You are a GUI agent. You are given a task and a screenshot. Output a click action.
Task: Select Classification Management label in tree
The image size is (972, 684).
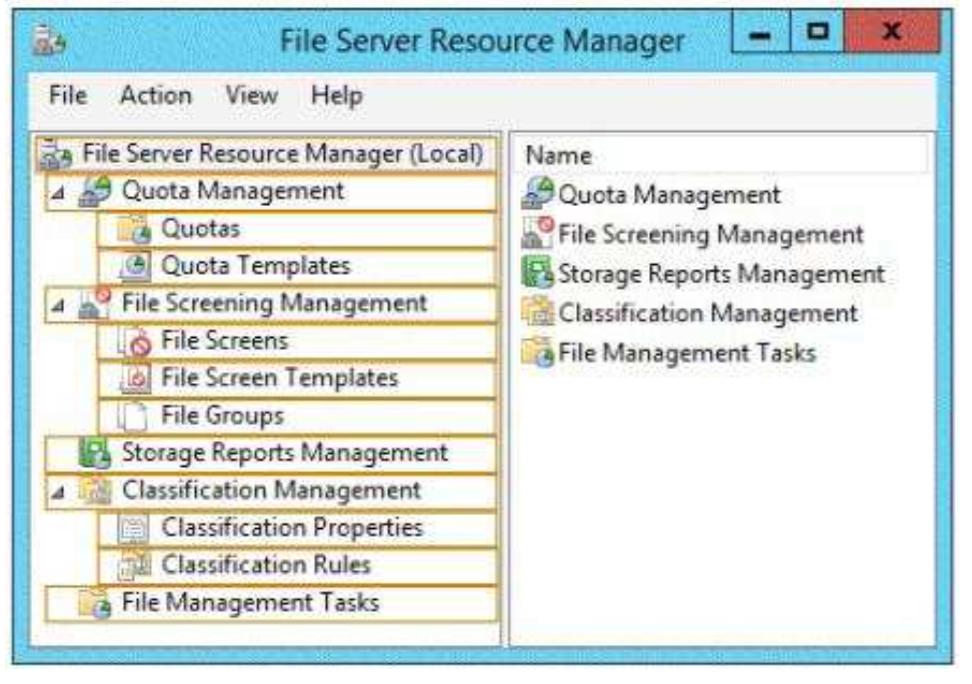click(272, 491)
